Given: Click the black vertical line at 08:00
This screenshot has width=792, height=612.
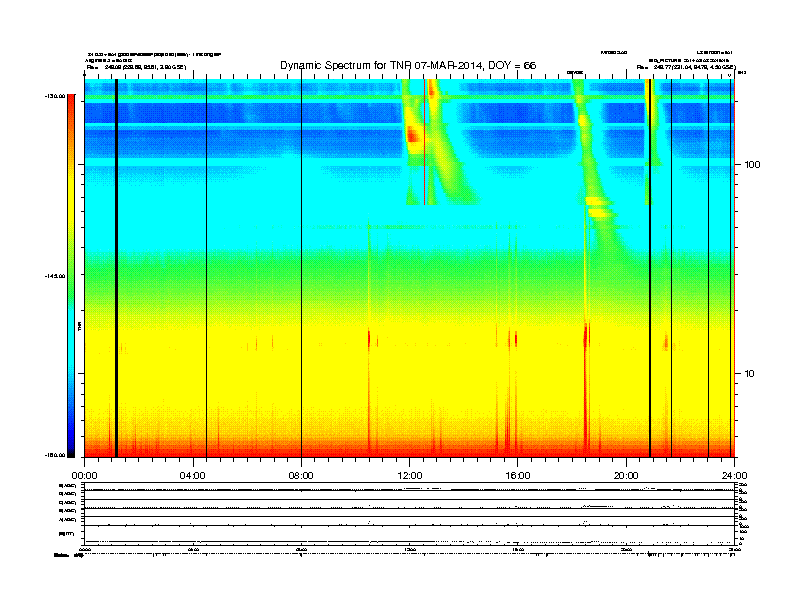Looking at the screenshot, I should tap(302, 268).
